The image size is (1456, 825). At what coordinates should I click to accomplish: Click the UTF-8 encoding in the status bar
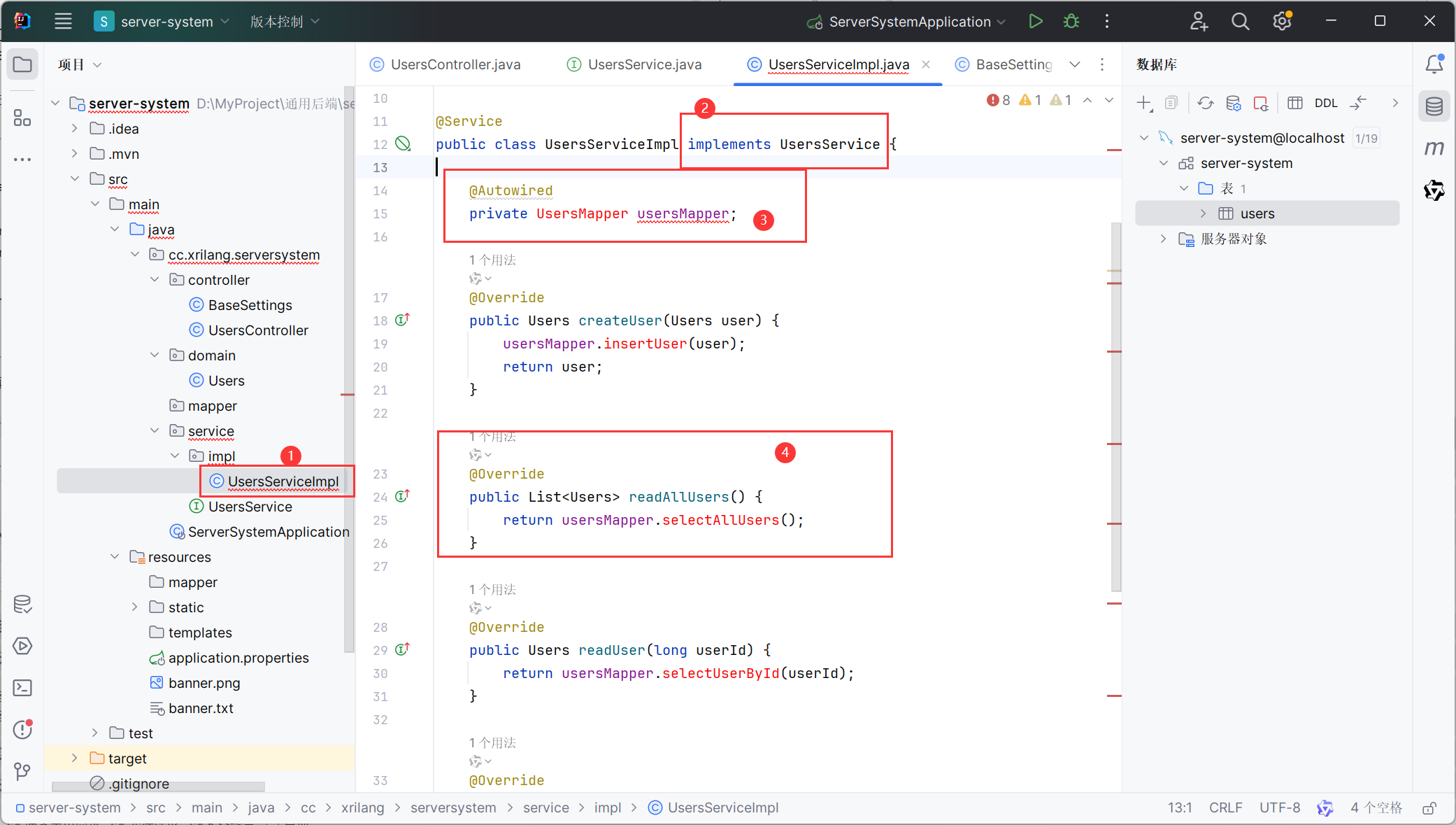pos(1279,808)
